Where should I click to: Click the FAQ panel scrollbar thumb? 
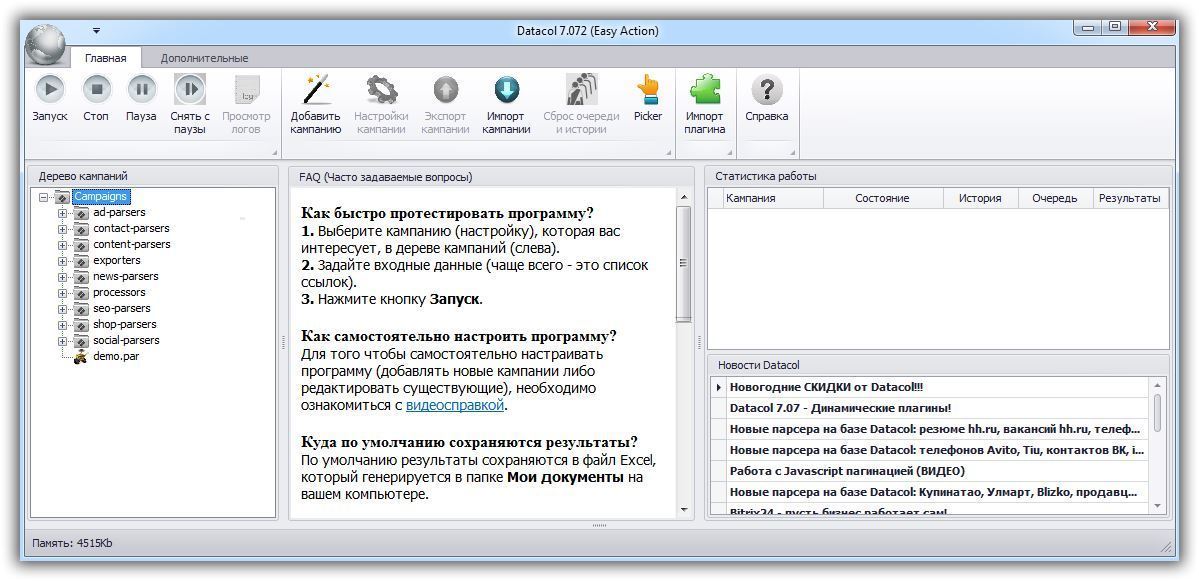tap(684, 264)
